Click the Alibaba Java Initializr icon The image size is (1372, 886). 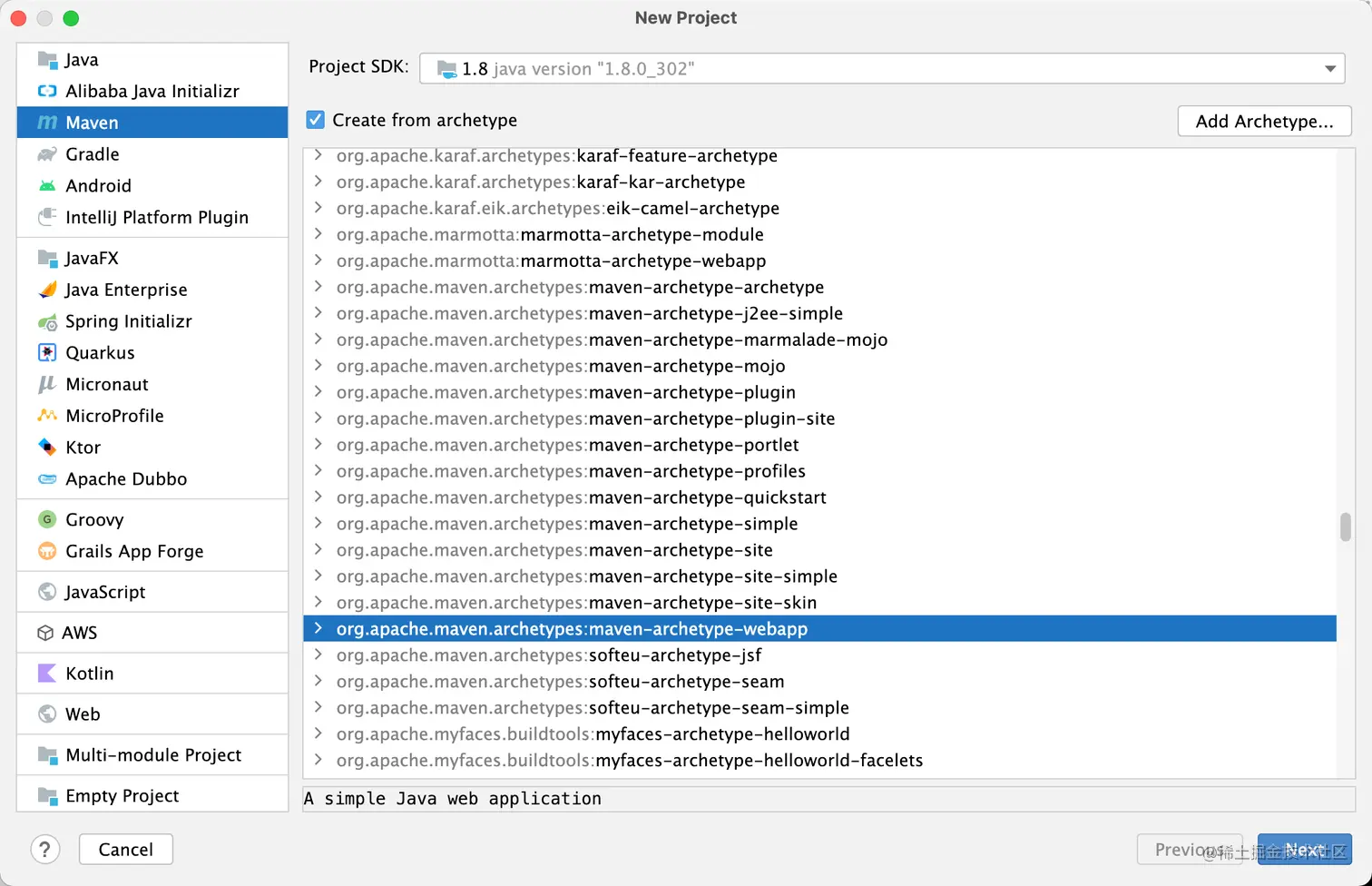point(47,91)
